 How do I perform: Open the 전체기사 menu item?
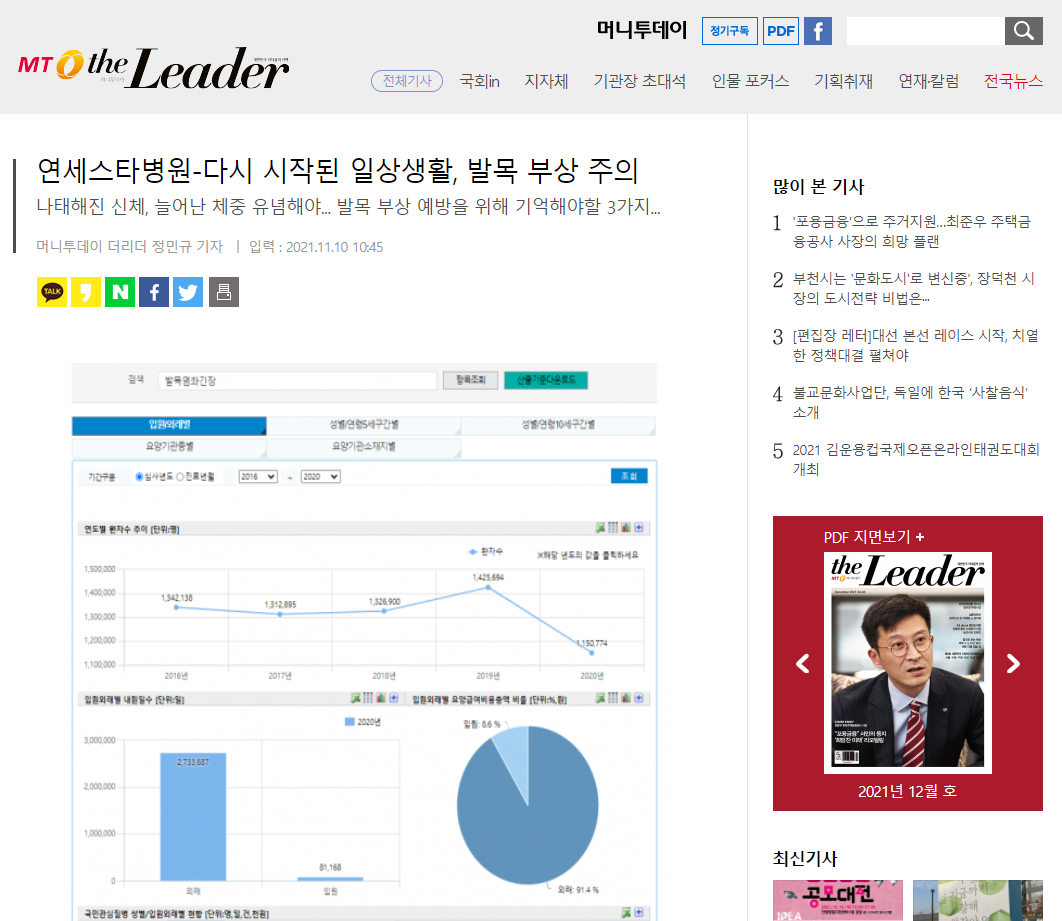407,81
